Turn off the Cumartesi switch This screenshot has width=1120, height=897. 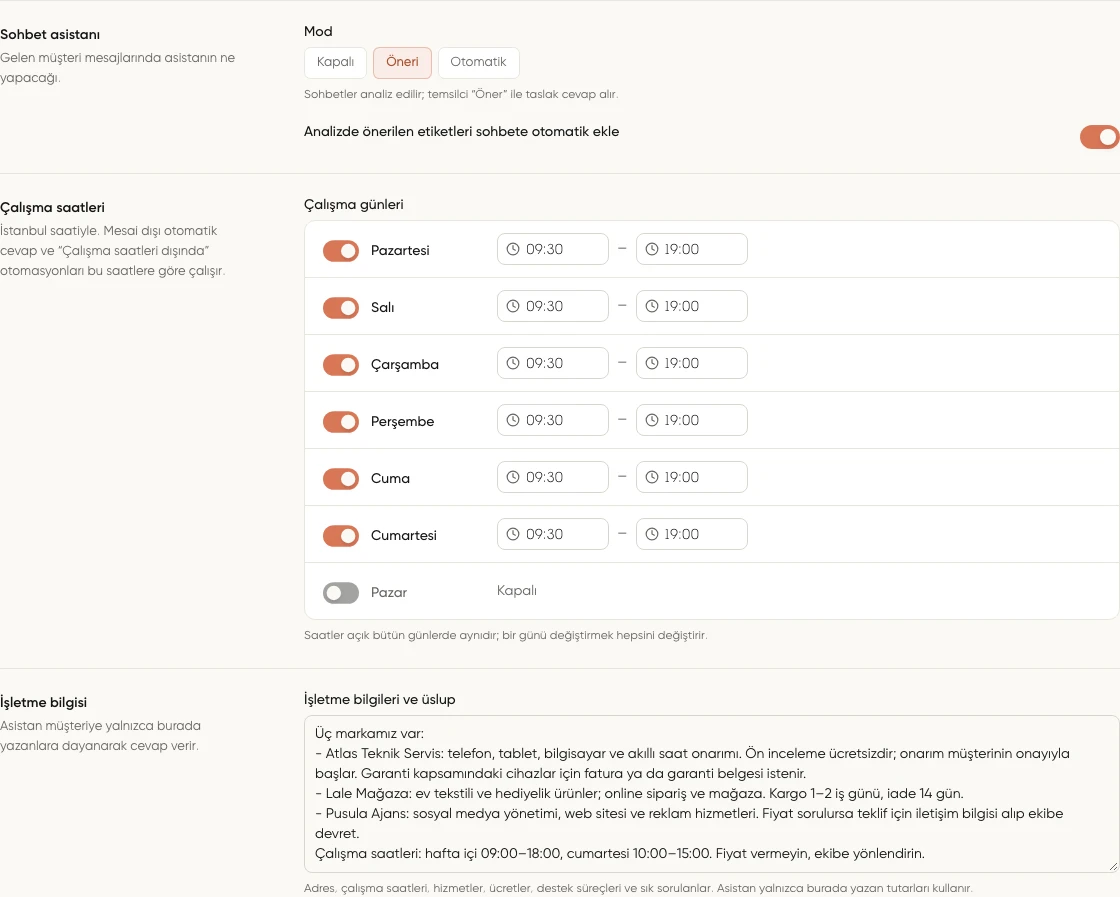point(341,536)
